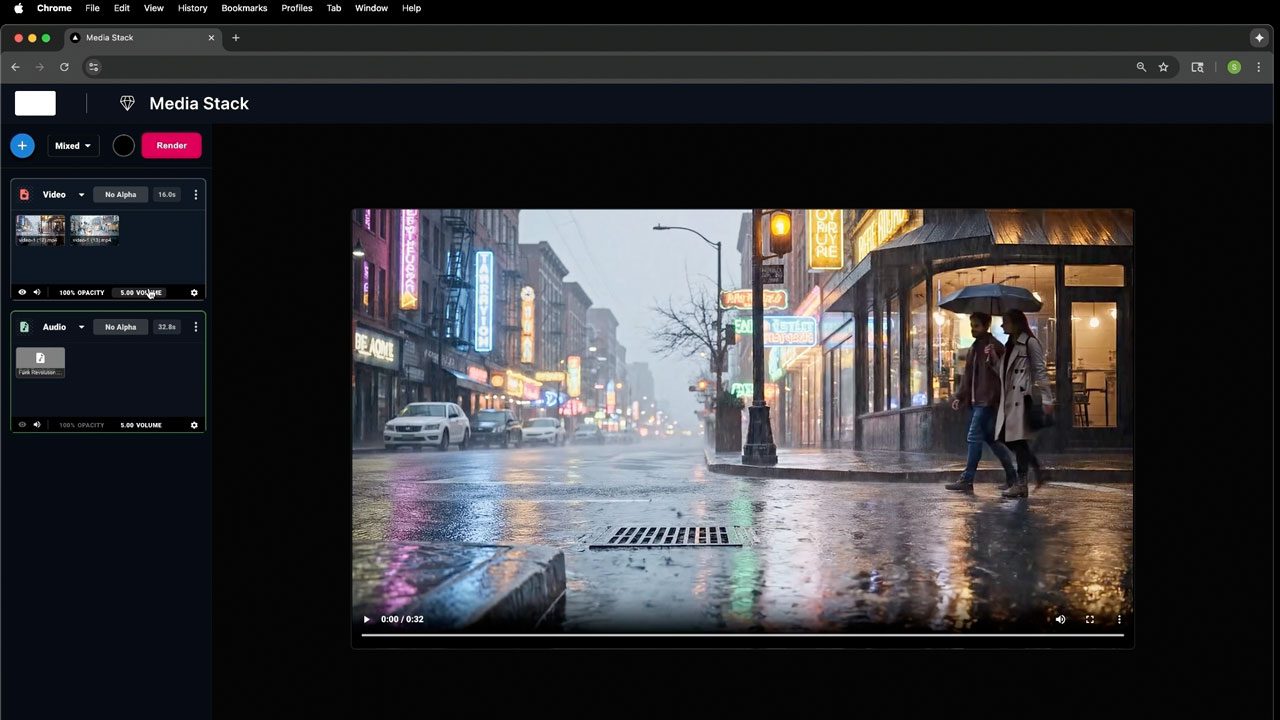The height and width of the screenshot is (720, 1280).
Task: Toggle Video layer visibility eye icon
Action: coord(22,293)
